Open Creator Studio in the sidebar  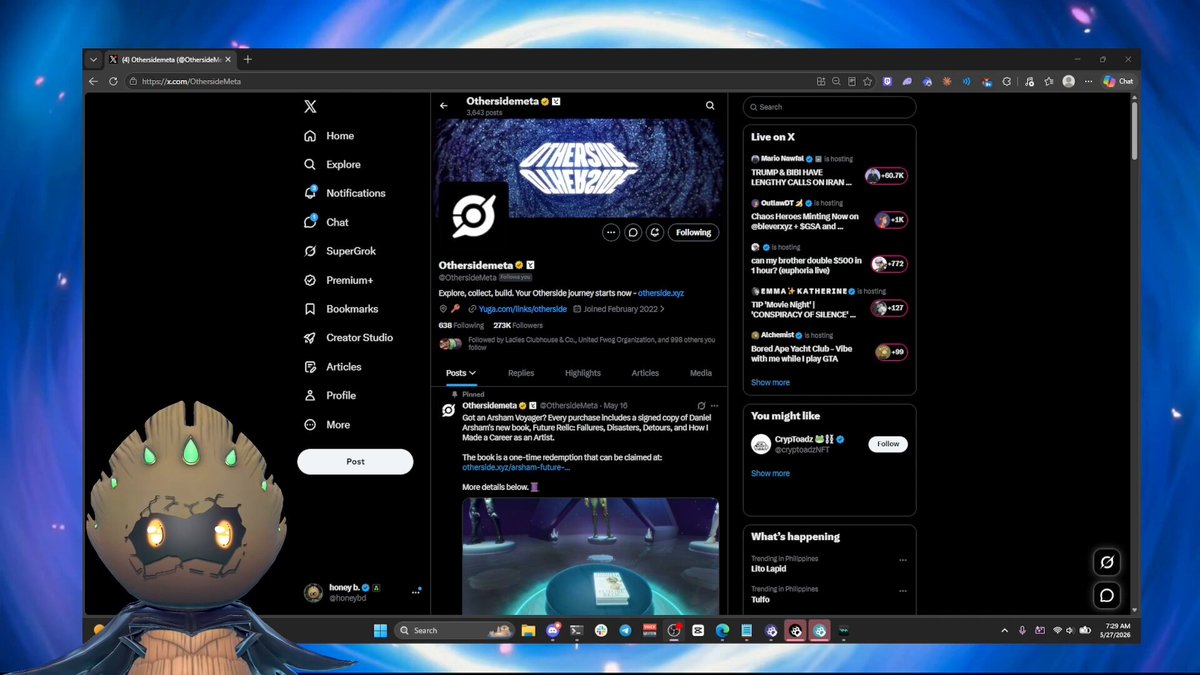click(x=348, y=338)
